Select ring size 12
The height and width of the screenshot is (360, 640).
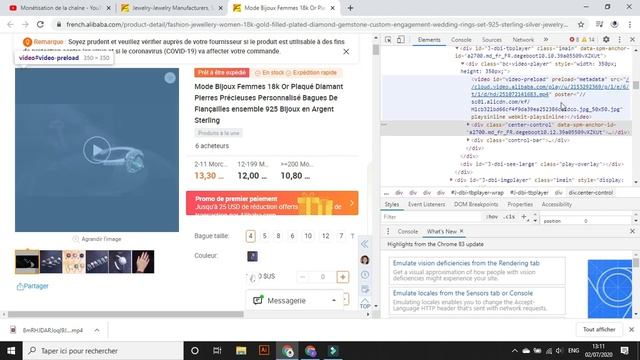(x=325, y=236)
